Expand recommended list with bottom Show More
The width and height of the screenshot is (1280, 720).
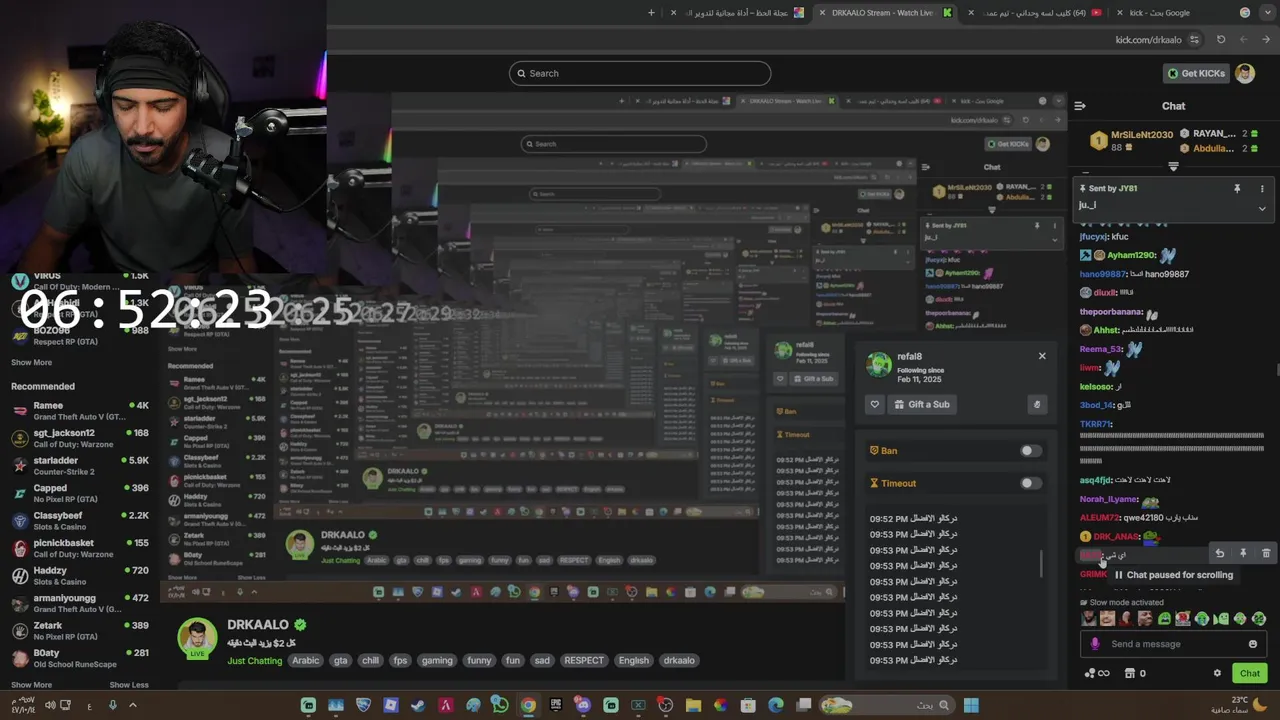pos(31,685)
